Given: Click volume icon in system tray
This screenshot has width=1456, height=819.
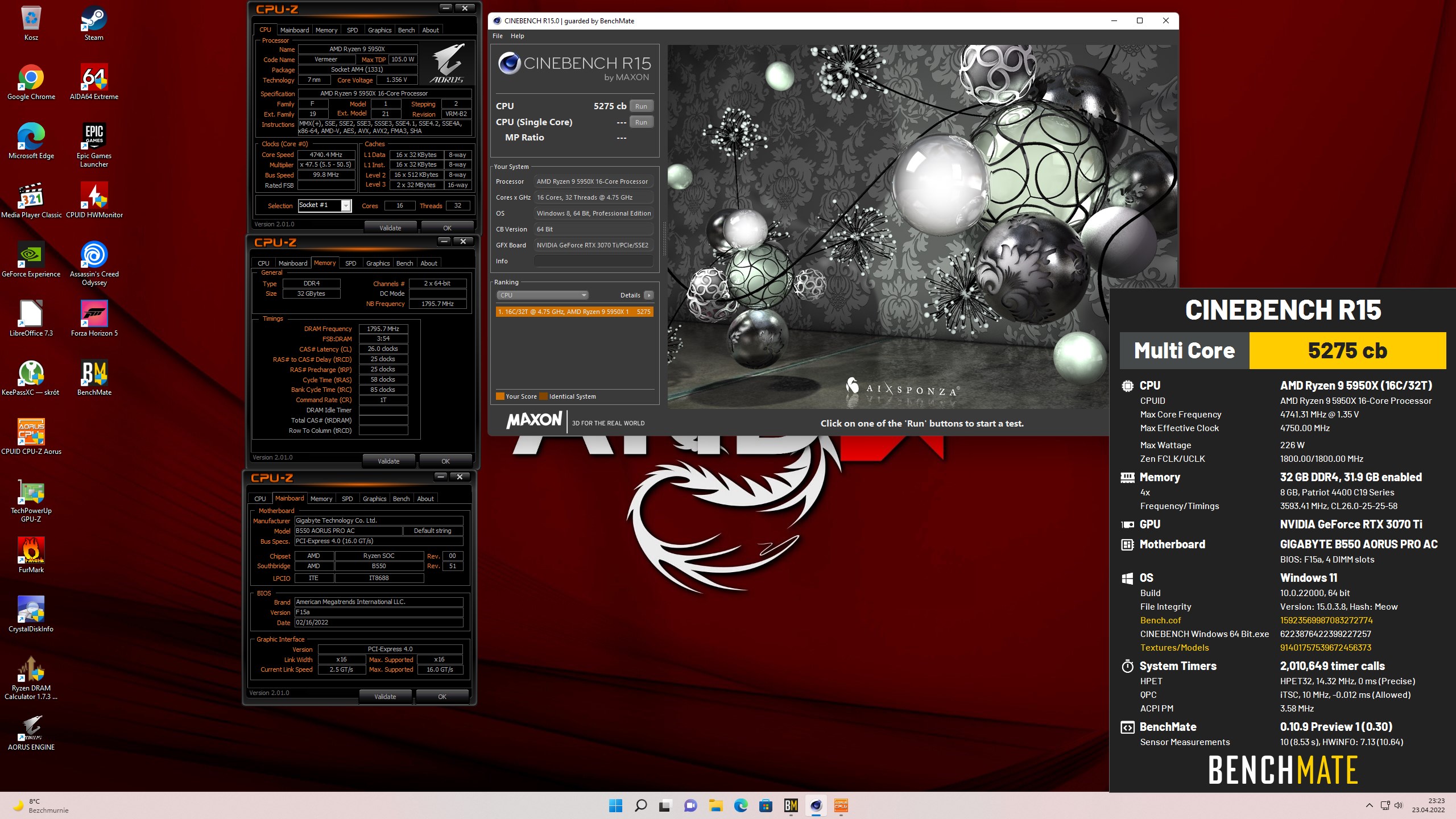Looking at the screenshot, I should 1399,805.
